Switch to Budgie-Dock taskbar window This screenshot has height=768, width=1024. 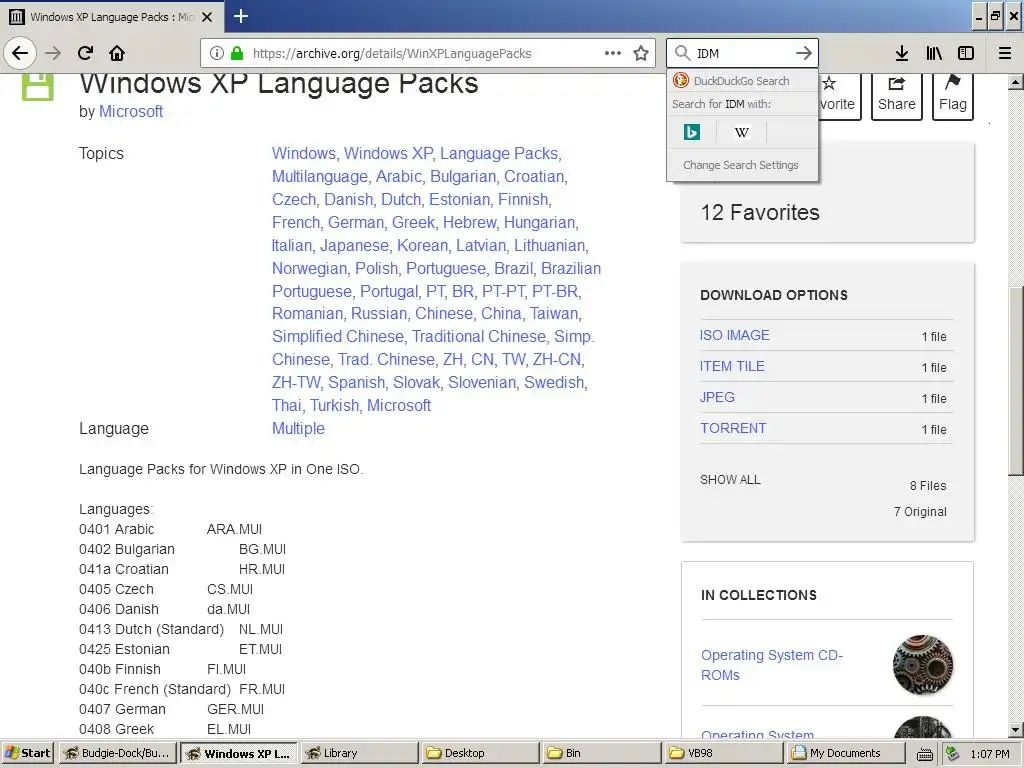[118, 753]
